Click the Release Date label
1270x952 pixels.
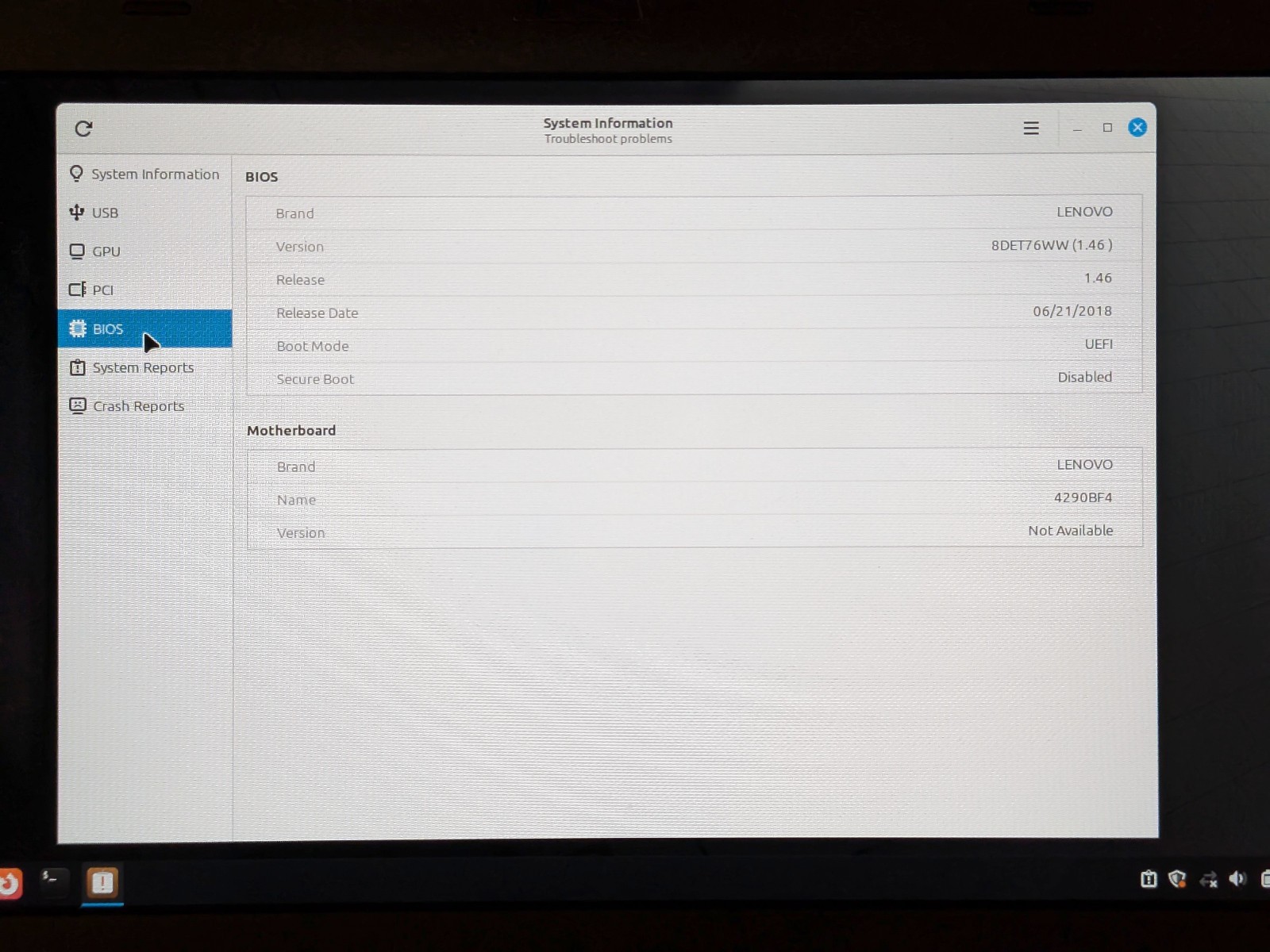click(317, 313)
